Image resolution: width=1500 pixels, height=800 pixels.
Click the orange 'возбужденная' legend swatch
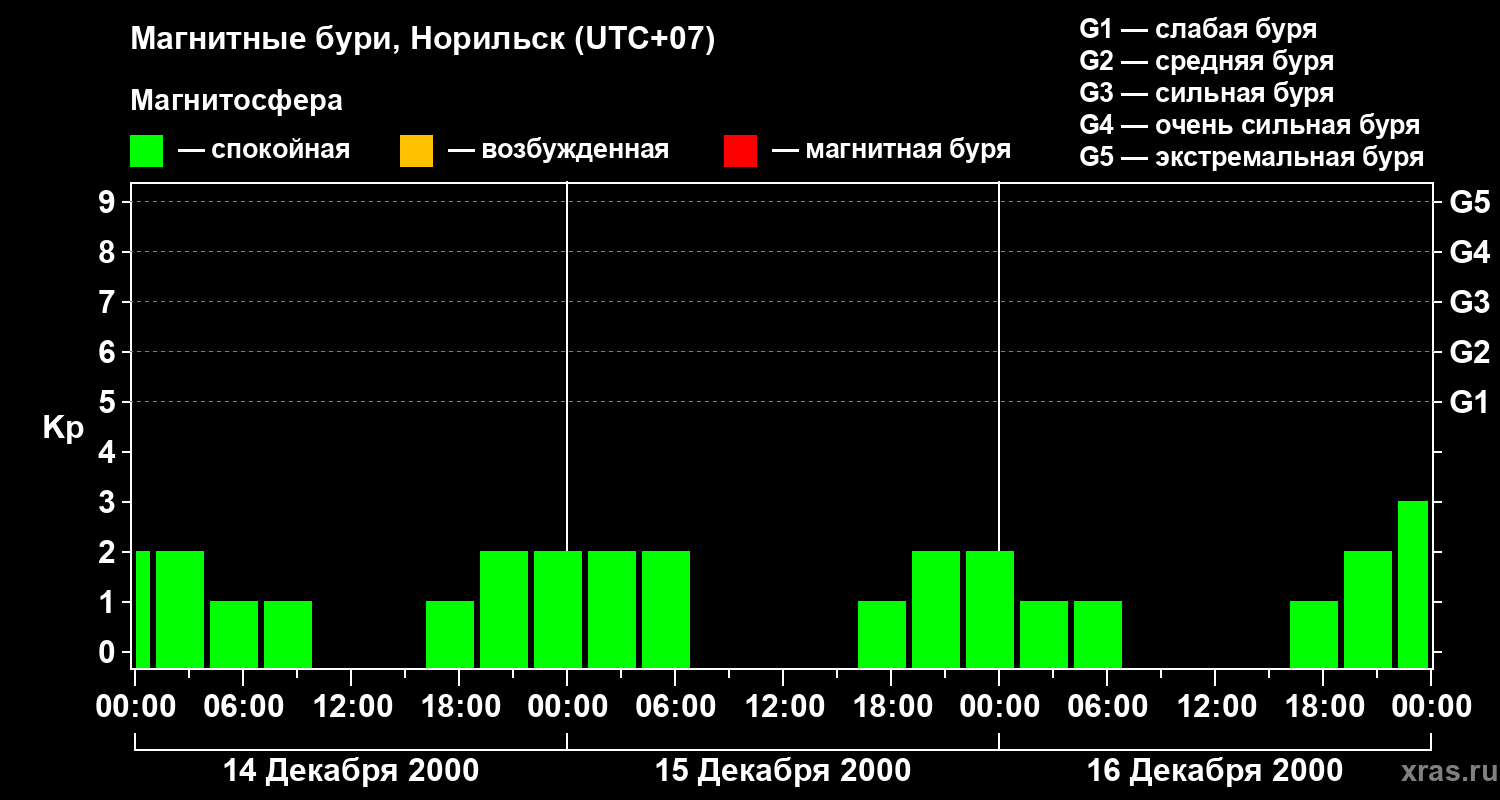(x=416, y=151)
